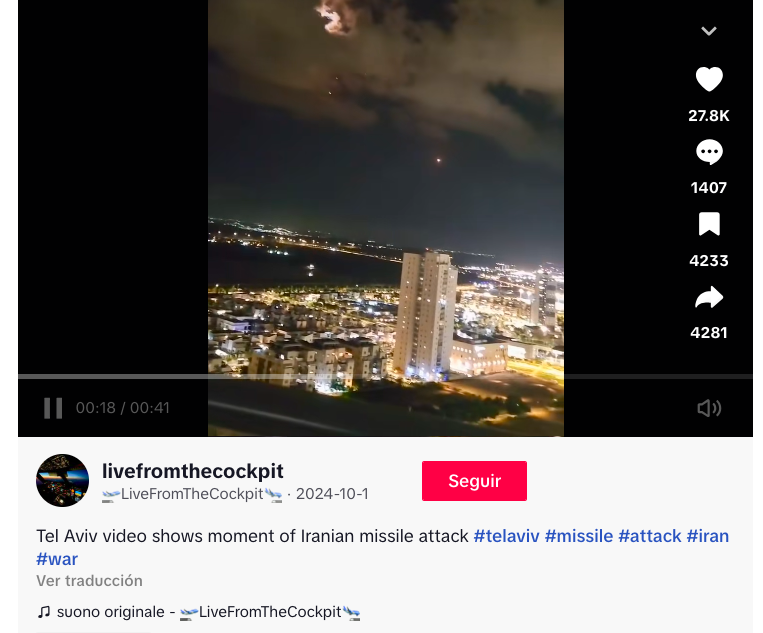
Task: Go to next video with down chevron
Action: click(709, 31)
